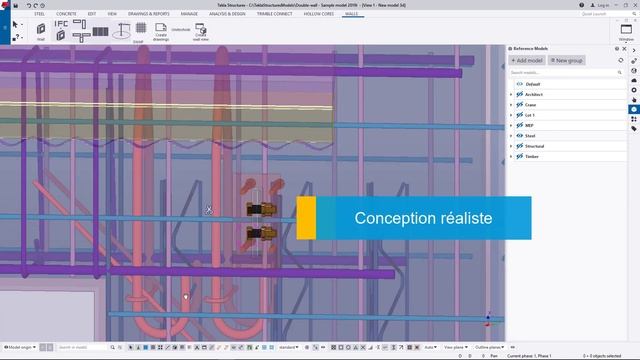The height and width of the screenshot is (360, 640).
Task: Open the standard selection filter dropdown
Action: 289,347
